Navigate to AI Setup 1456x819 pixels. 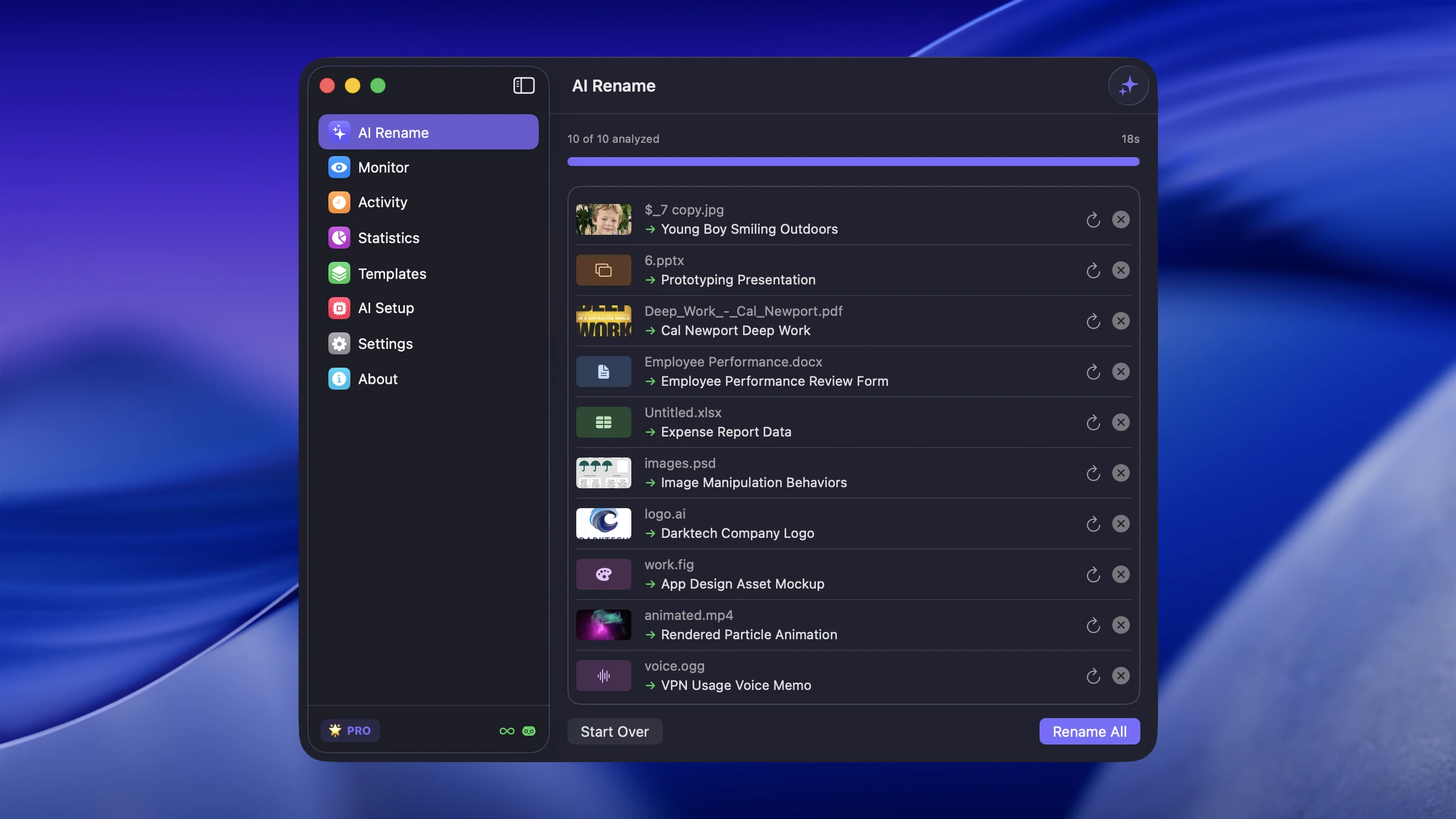(x=428, y=308)
